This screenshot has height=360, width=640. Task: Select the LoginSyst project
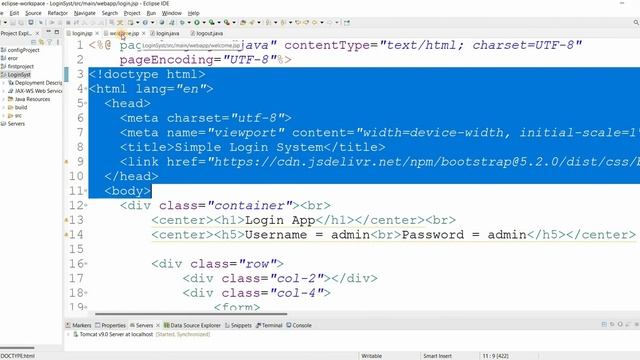(19, 74)
